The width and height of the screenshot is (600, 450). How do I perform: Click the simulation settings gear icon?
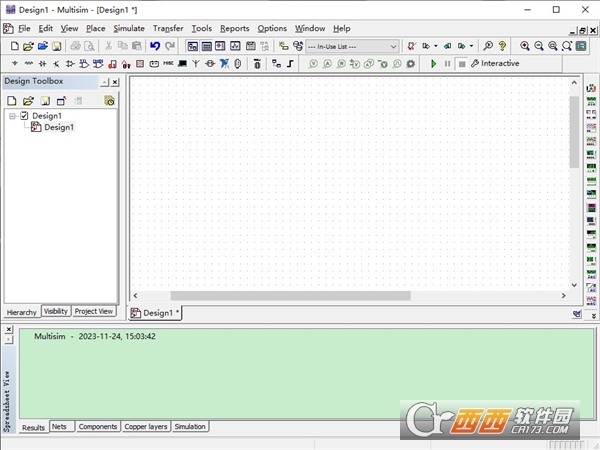click(x=411, y=64)
